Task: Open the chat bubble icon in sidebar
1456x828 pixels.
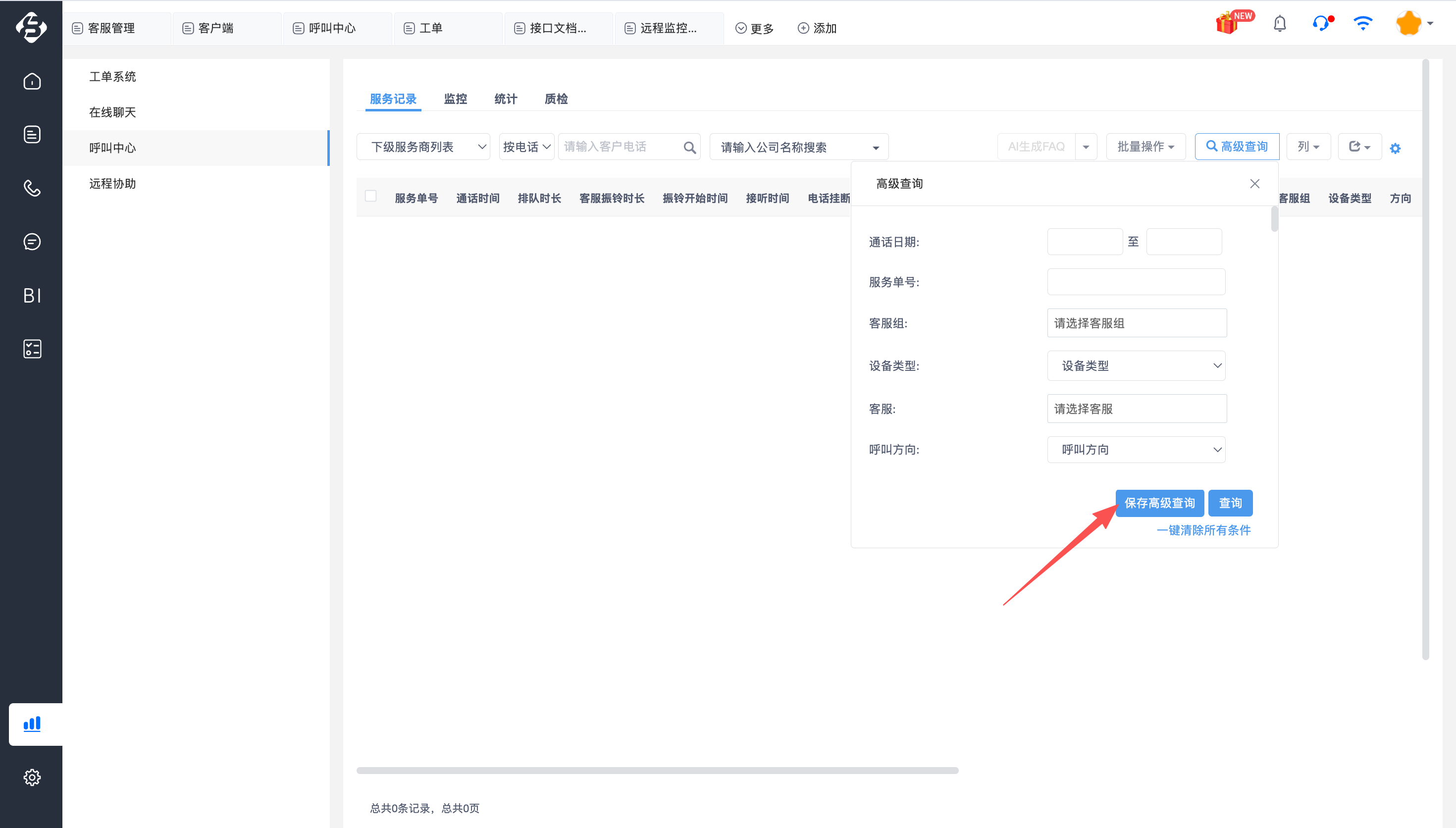Action: 32,242
